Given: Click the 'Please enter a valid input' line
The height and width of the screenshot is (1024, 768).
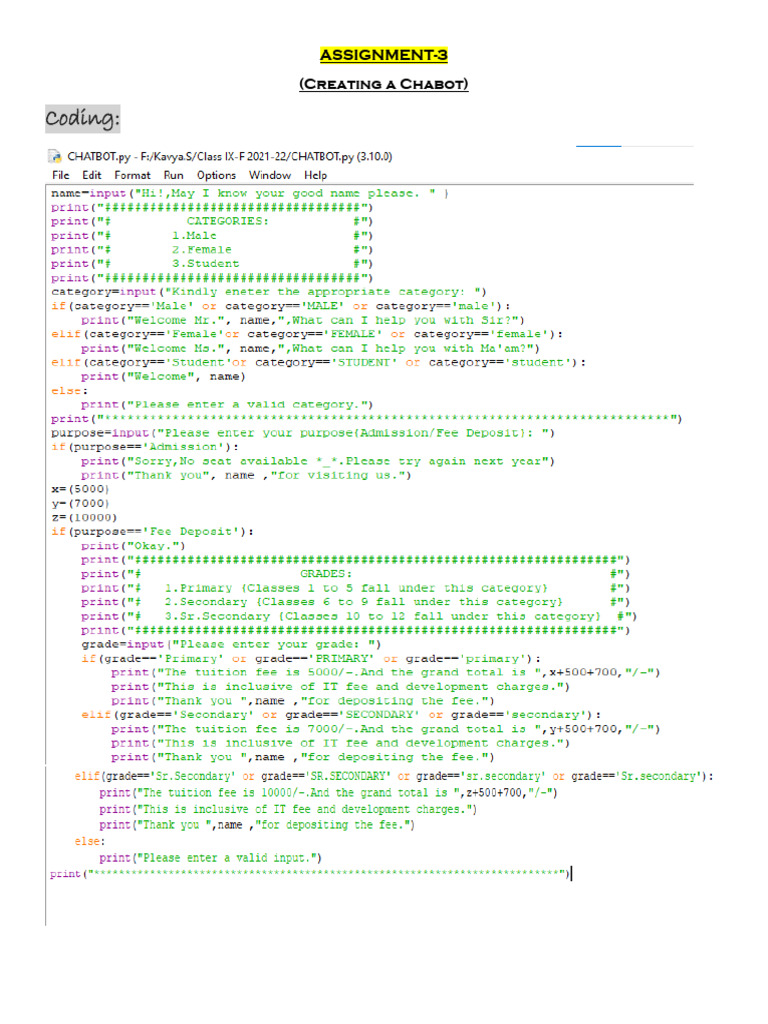Looking at the screenshot, I should (x=210, y=858).
